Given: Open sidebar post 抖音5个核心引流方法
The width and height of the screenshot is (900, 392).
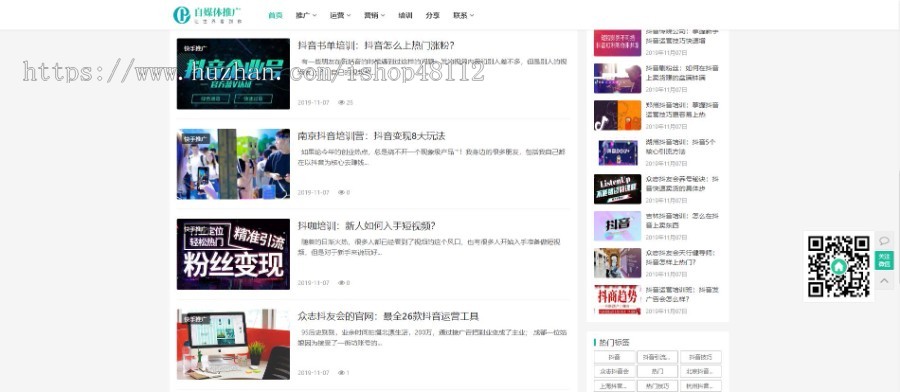Looking at the screenshot, I should 681,147.
